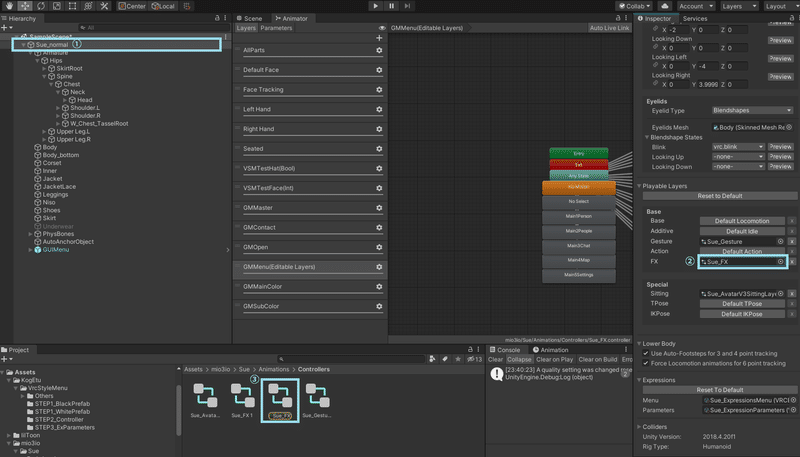Open settings gear for Left Hand layer
Image resolution: width=800 pixels, height=457 pixels.
click(379, 109)
